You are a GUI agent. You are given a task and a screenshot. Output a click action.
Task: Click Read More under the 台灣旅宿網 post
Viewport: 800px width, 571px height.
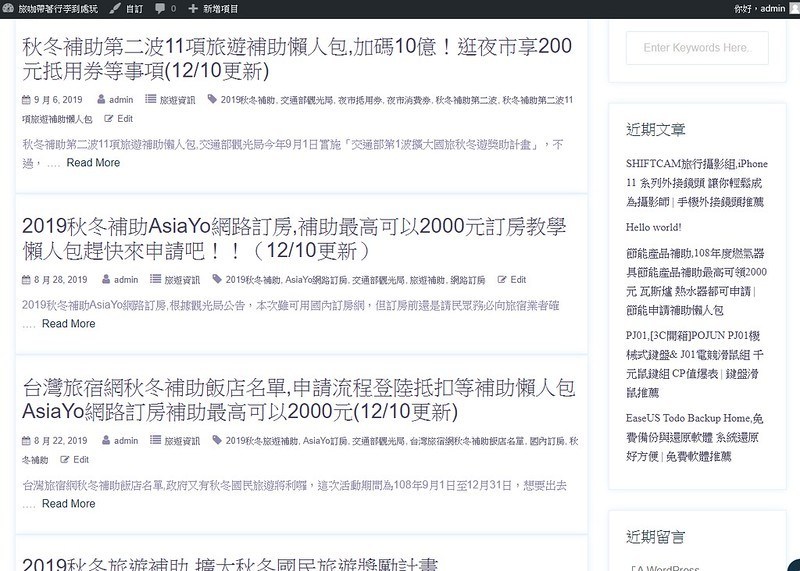tap(69, 504)
